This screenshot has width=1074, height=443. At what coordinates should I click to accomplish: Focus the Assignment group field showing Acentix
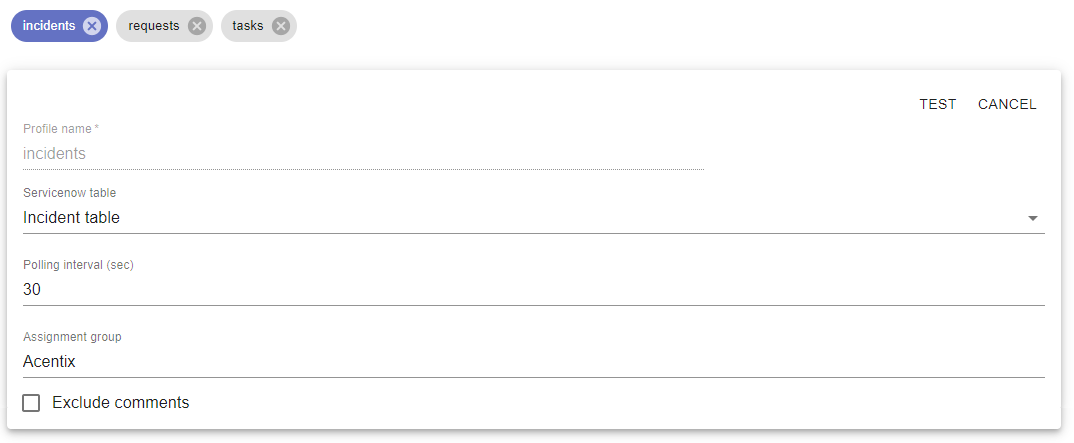coord(534,362)
